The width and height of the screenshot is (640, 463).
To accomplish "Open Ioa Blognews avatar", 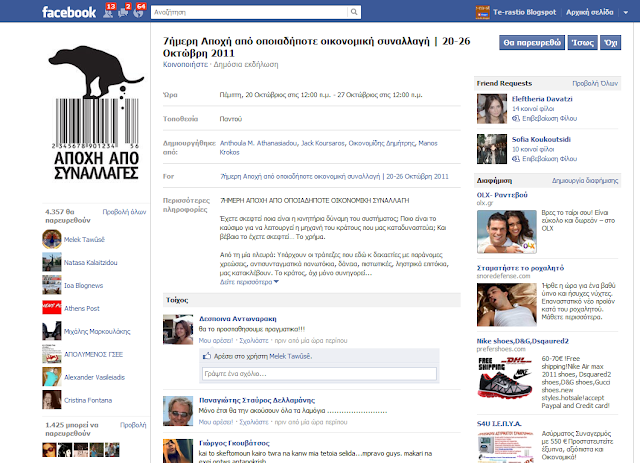I will 52,285.
